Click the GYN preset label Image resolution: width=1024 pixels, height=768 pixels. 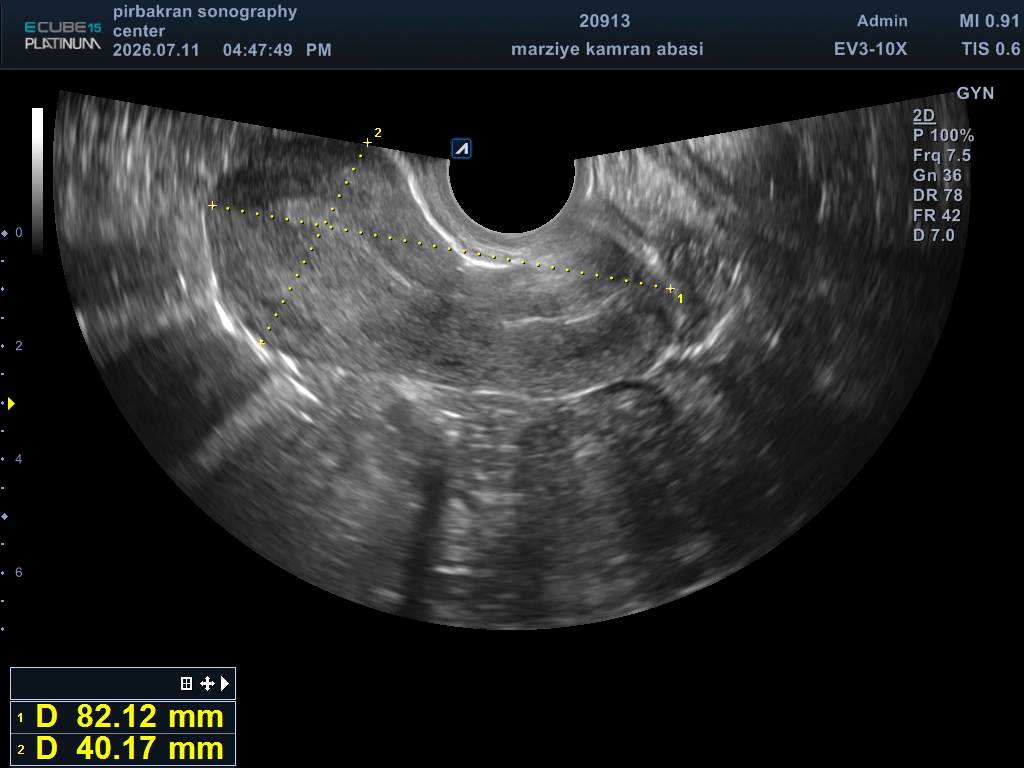975,93
